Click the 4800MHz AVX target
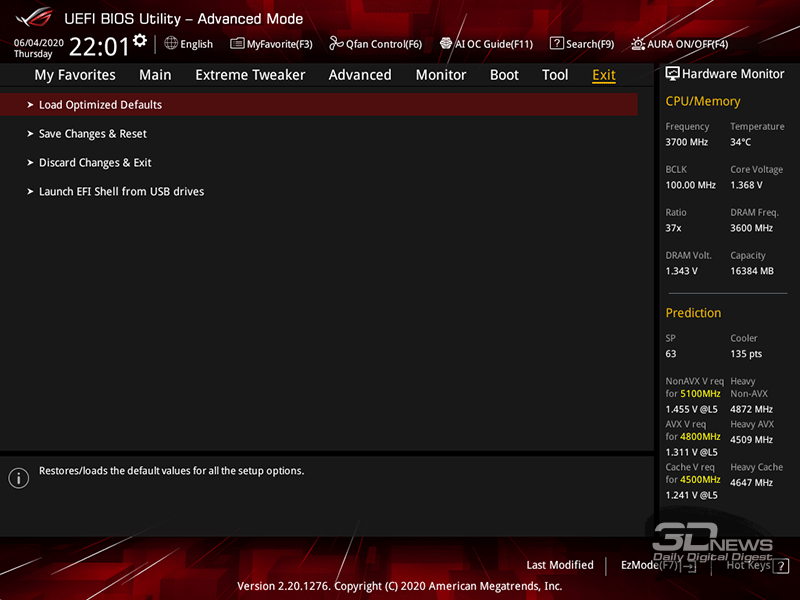The width and height of the screenshot is (800, 600). 700,437
